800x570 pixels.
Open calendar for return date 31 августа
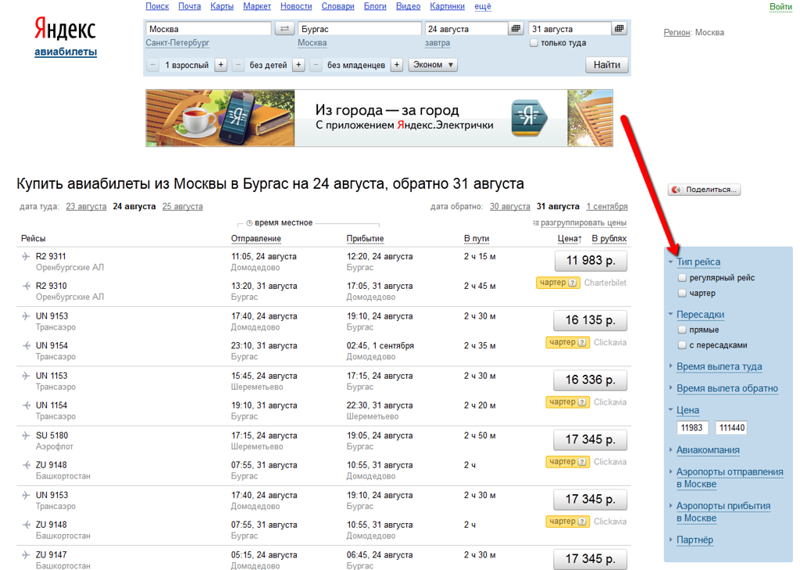[619, 29]
